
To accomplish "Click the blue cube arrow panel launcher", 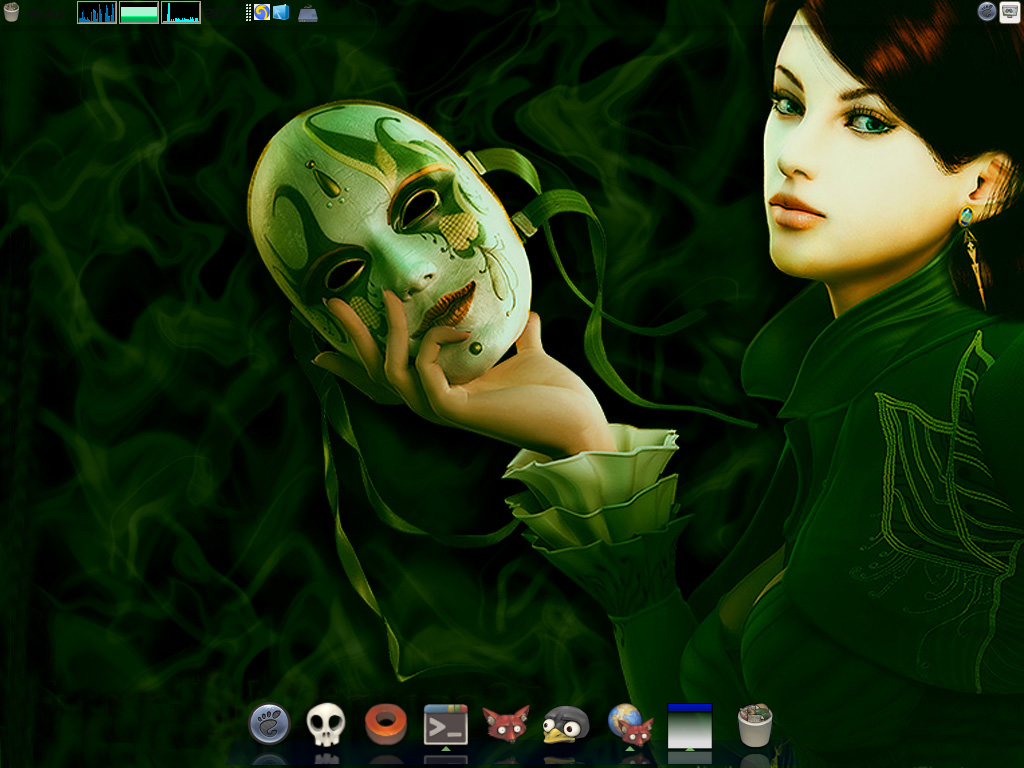I will (x=281, y=12).
